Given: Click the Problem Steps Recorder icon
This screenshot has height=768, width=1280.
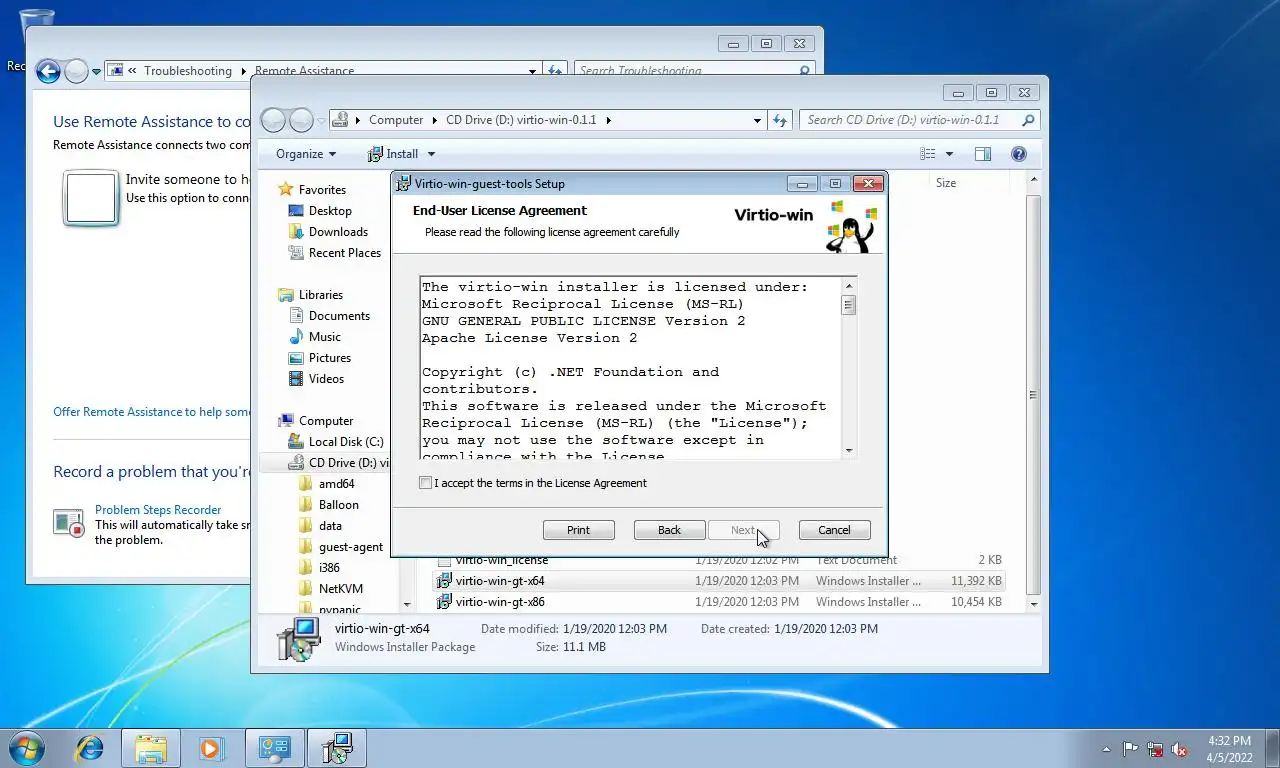Looking at the screenshot, I should [69, 522].
